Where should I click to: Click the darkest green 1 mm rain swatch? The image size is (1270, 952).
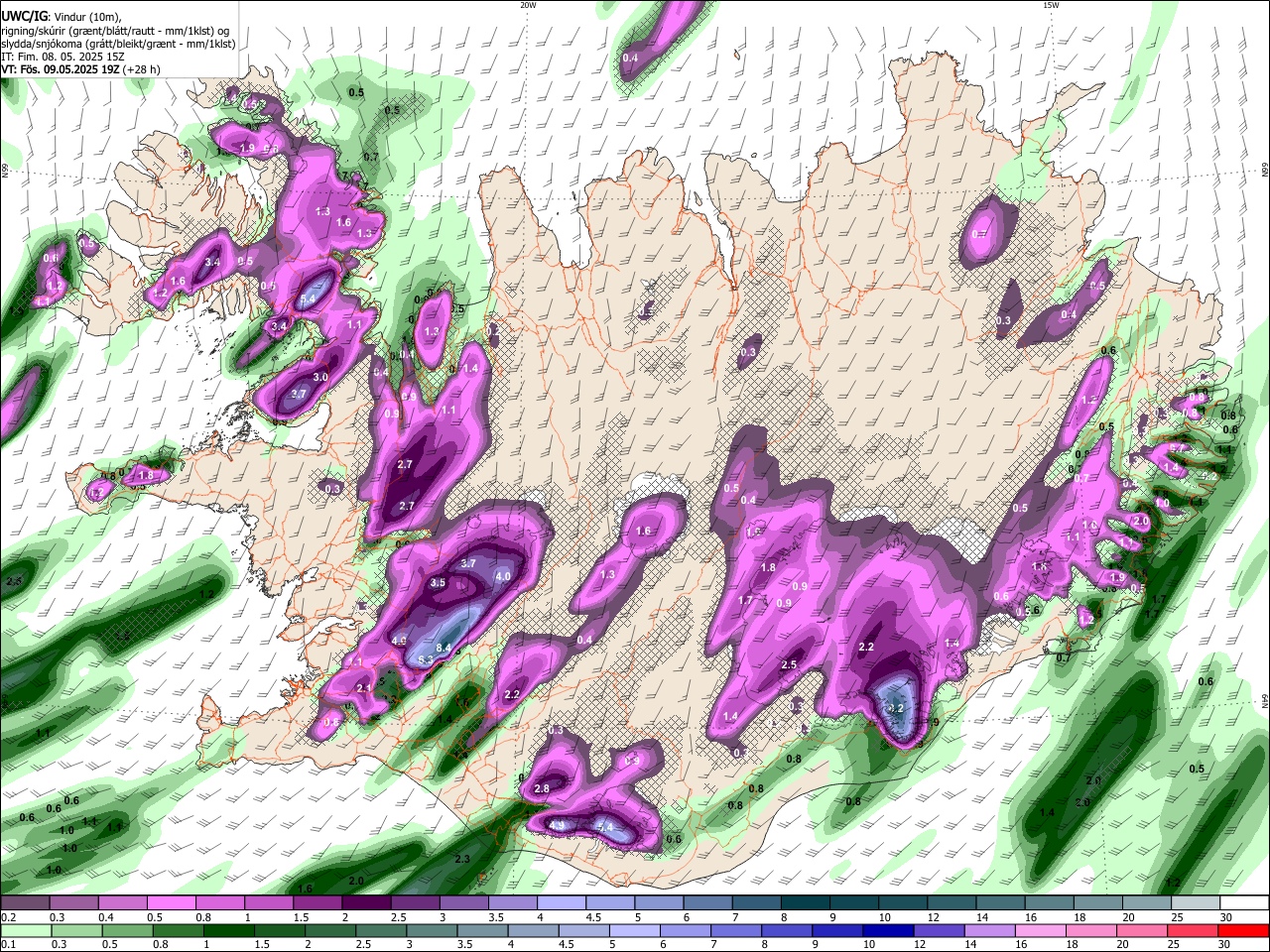[x=228, y=931]
